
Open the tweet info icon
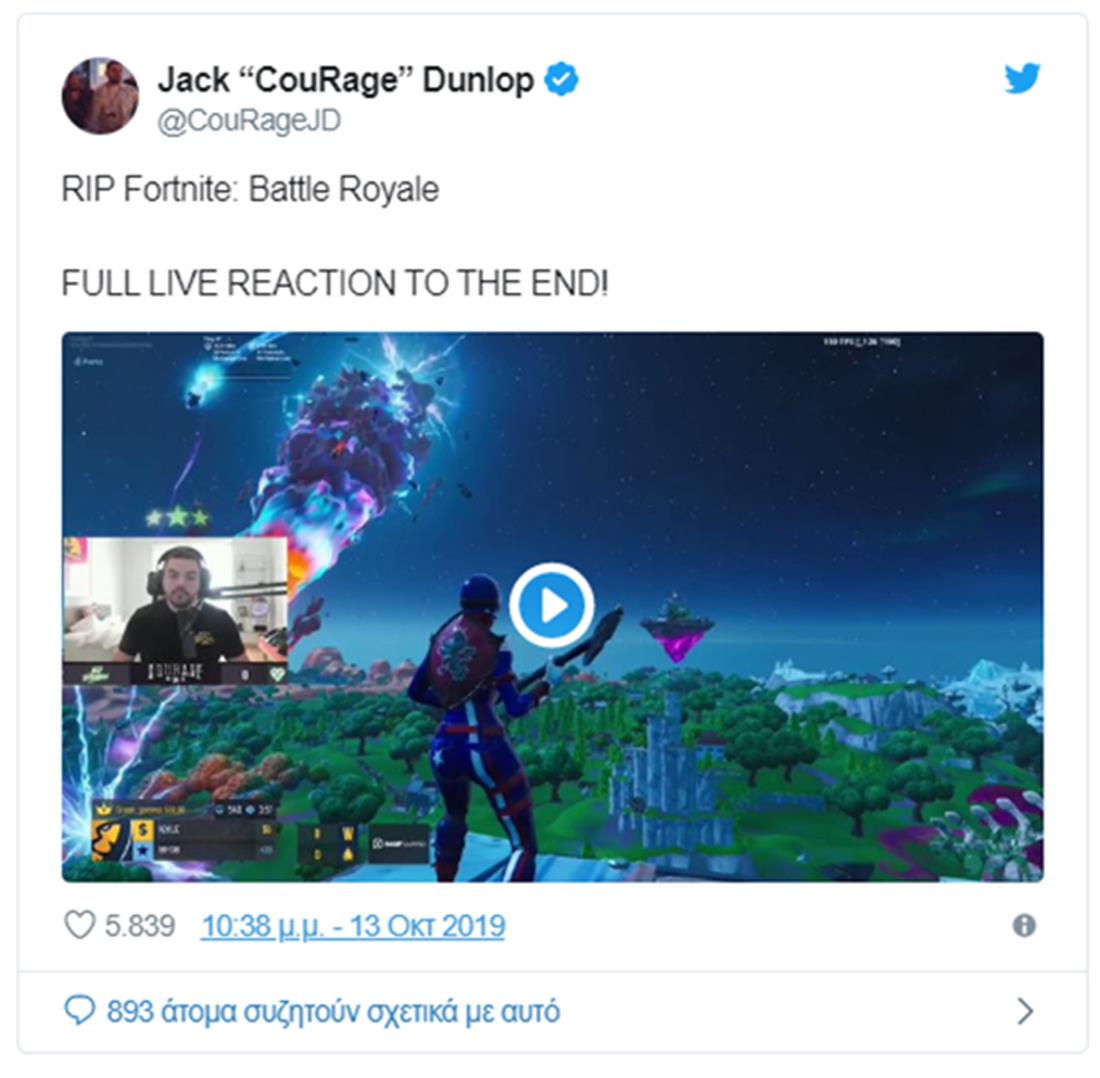coord(1024,925)
